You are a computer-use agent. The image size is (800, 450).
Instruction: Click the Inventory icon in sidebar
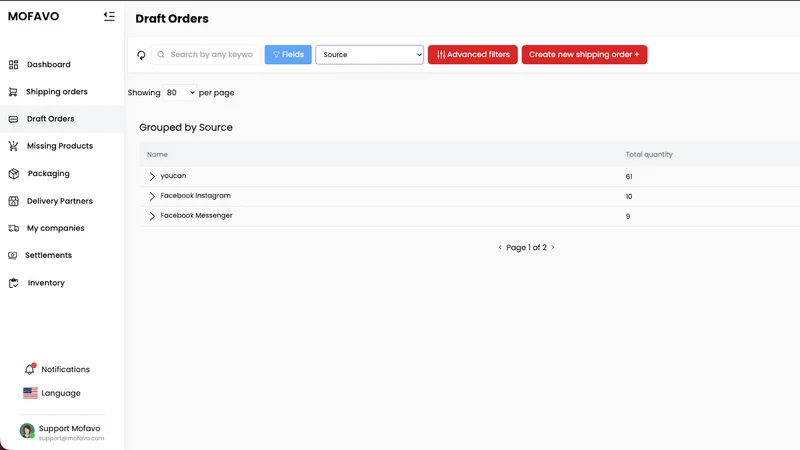click(14, 283)
